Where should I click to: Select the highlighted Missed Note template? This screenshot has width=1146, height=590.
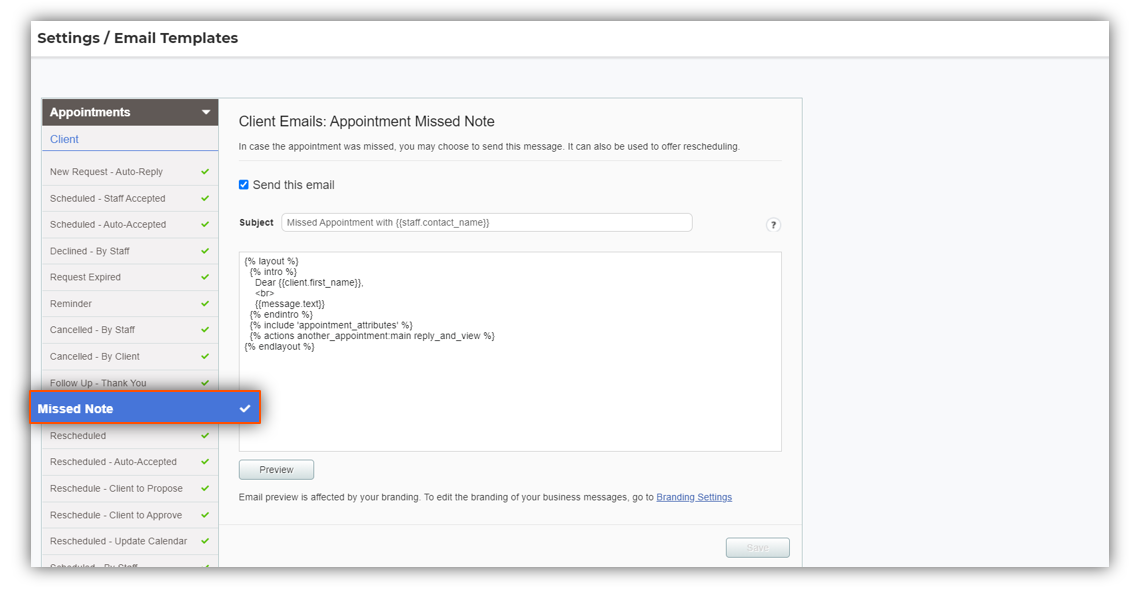point(145,408)
